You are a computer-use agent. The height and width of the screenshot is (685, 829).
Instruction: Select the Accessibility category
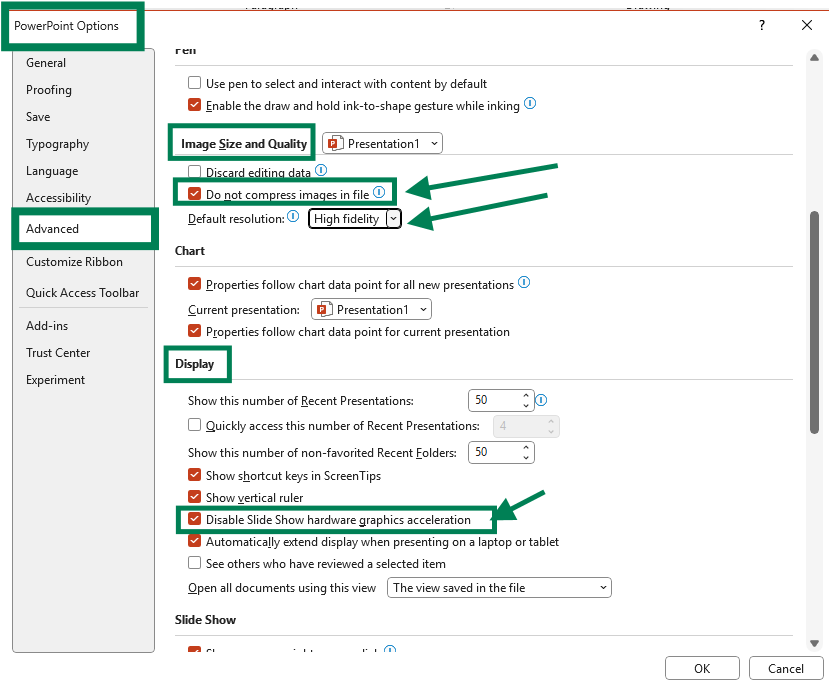[x=58, y=198]
